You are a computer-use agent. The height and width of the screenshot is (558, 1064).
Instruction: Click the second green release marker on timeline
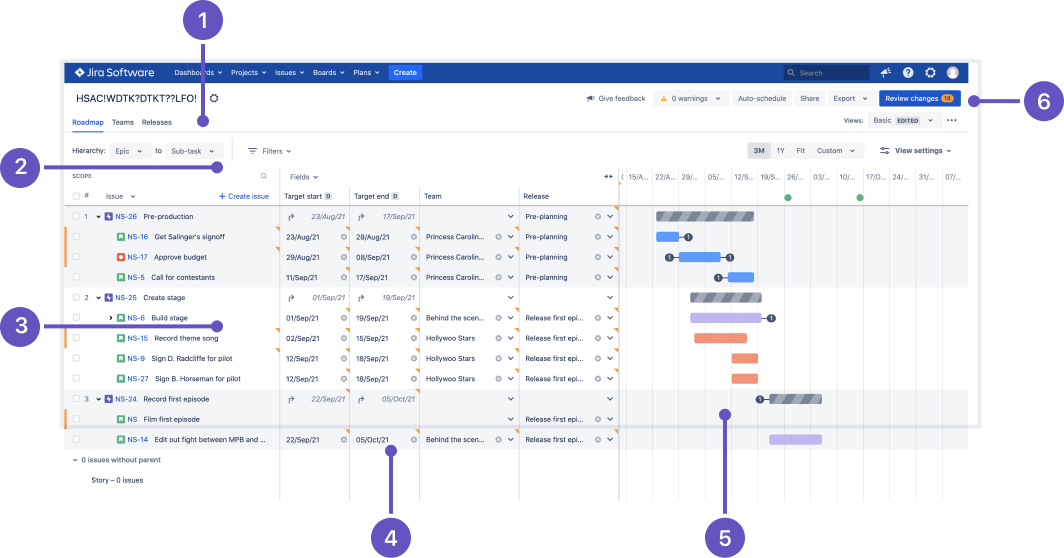pyautogui.click(x=860, y=198)
